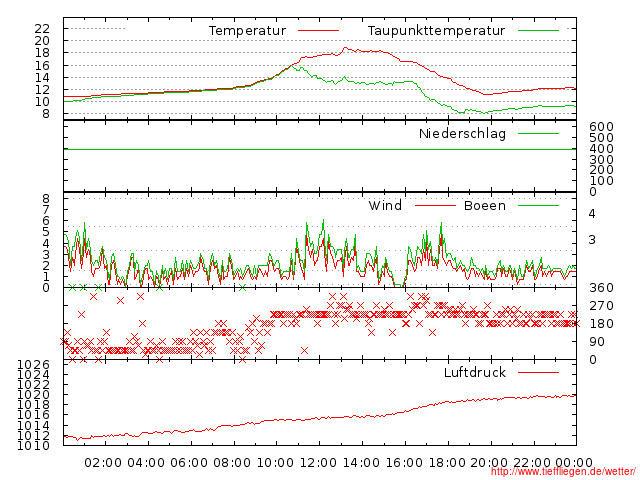Click the 14 temperature axis label
Viewport: 640px width, 480px height.
point(42,77)
